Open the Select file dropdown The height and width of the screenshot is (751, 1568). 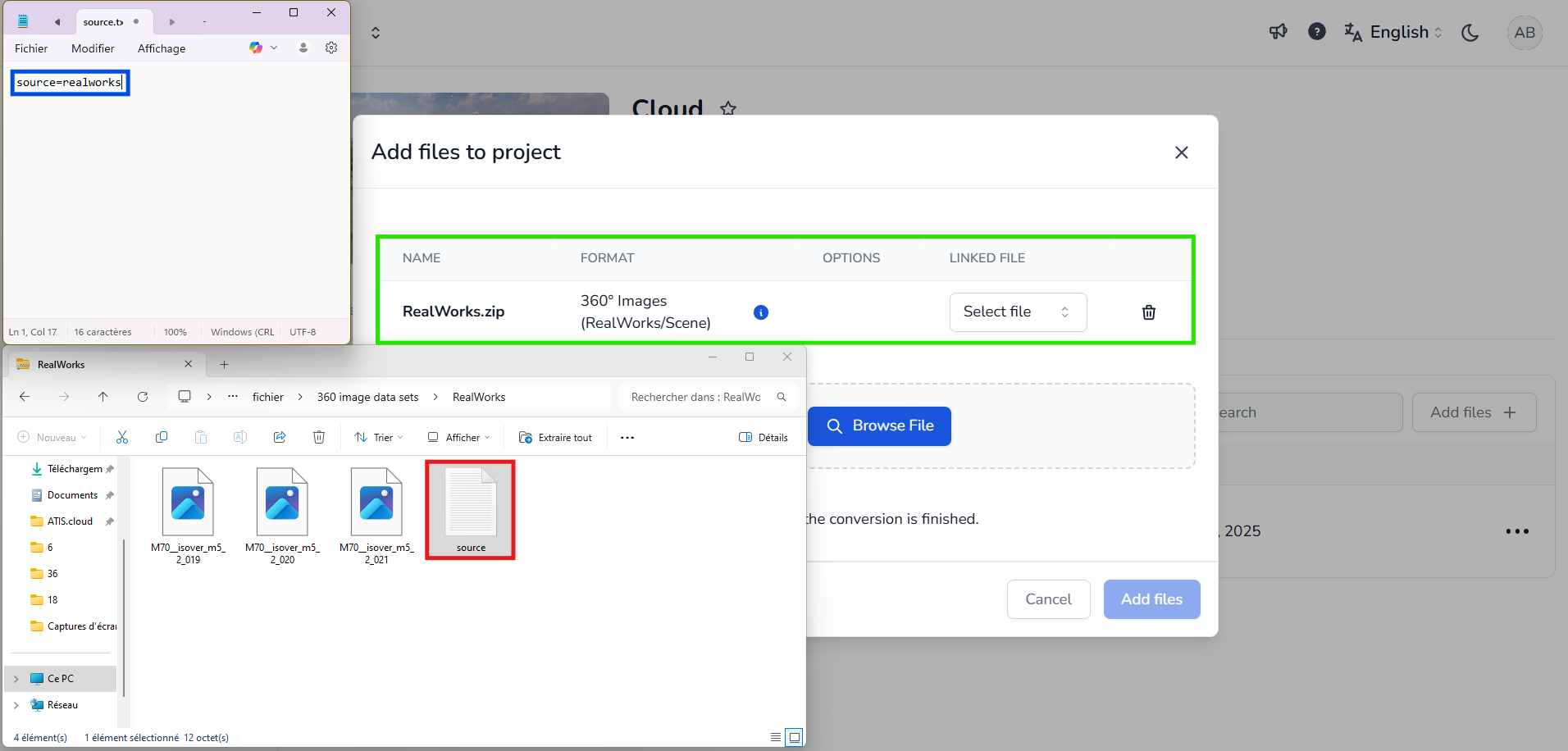point(1017,312)
